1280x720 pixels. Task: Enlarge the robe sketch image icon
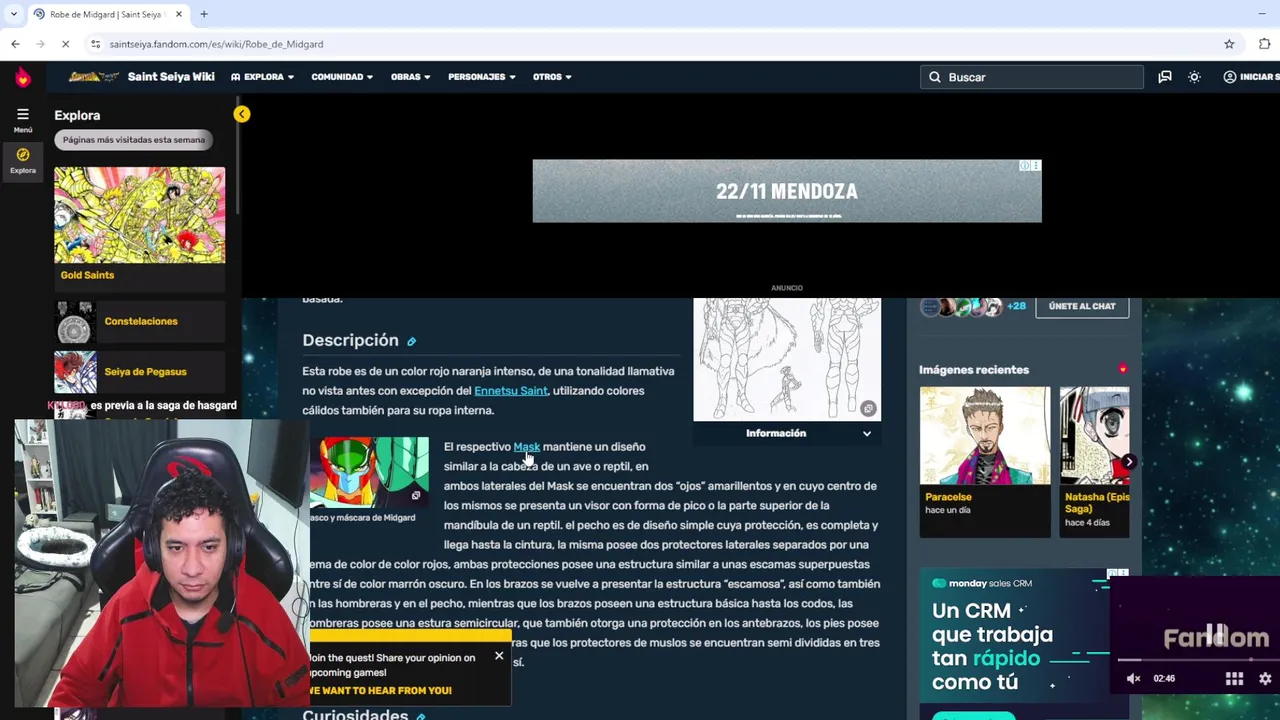[x=868, y=409]
